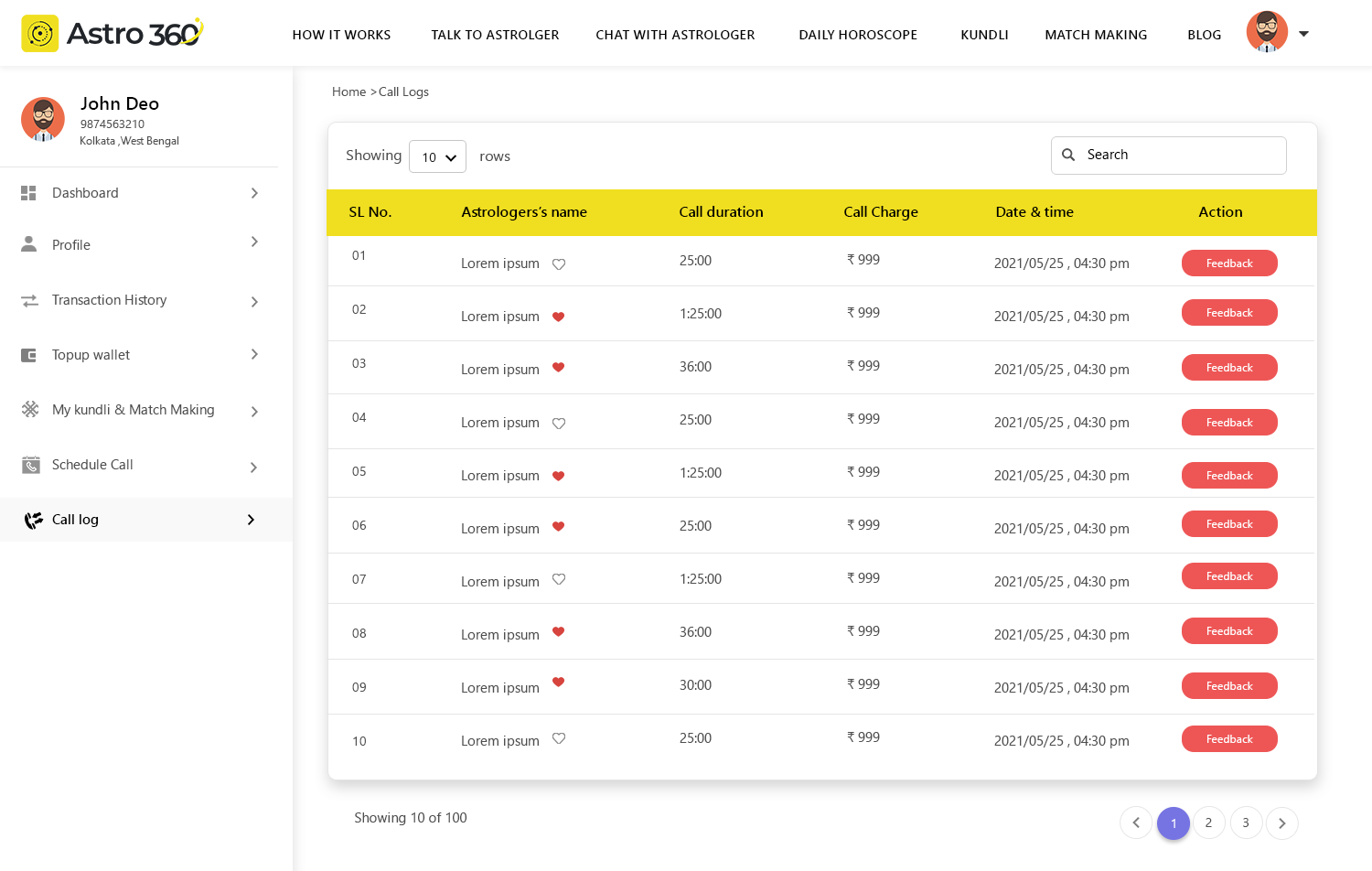Open the rows-per-page dropdown showing 10
This screenshot has width=1372, height=871.
pyautogui.click(x=438, y=156)
